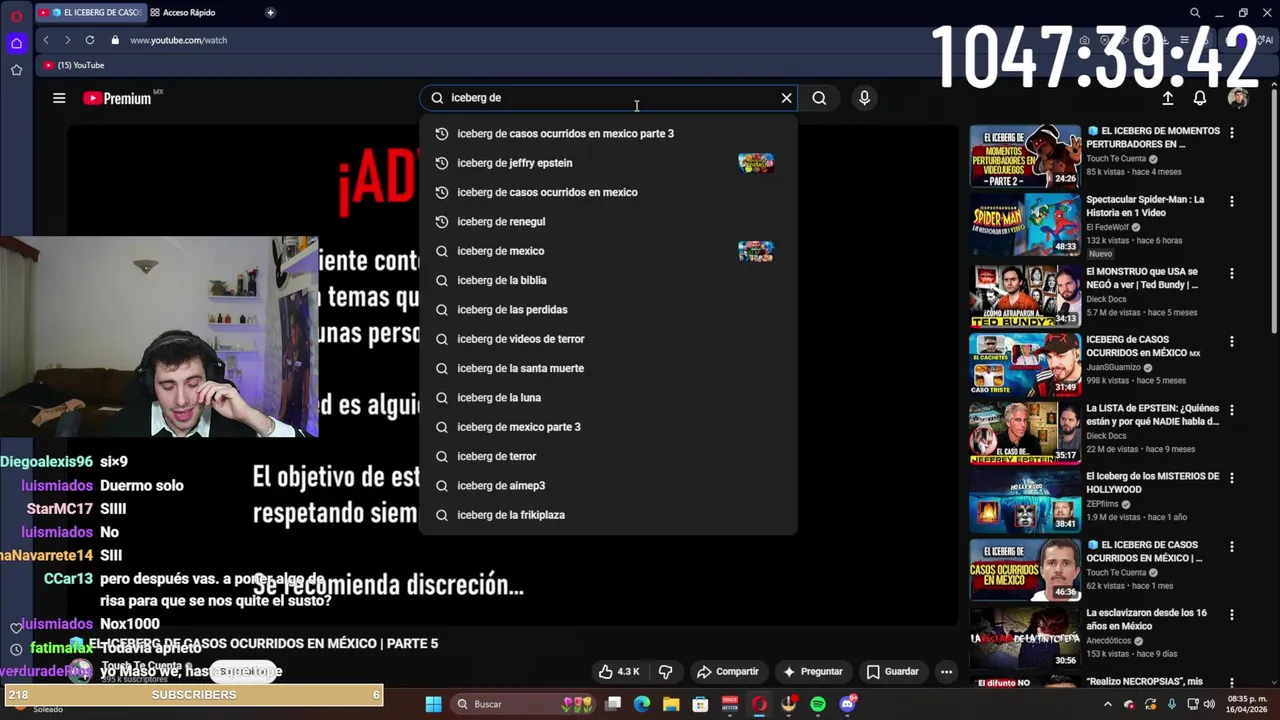The image size is (1280, 720).
Task: Open 'La esclavizaron desde los 16' video title
Action: click(1147, 619)
